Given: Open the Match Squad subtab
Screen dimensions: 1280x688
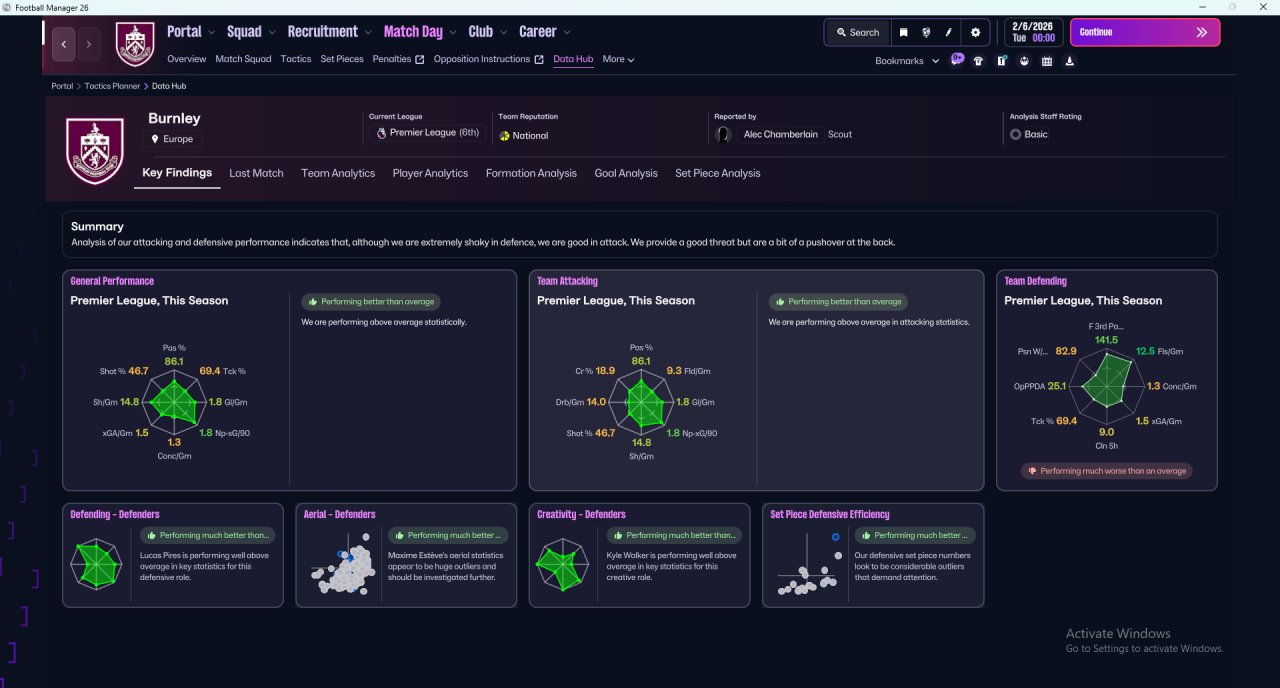Looking at the screenshot, I should point(243,59).
